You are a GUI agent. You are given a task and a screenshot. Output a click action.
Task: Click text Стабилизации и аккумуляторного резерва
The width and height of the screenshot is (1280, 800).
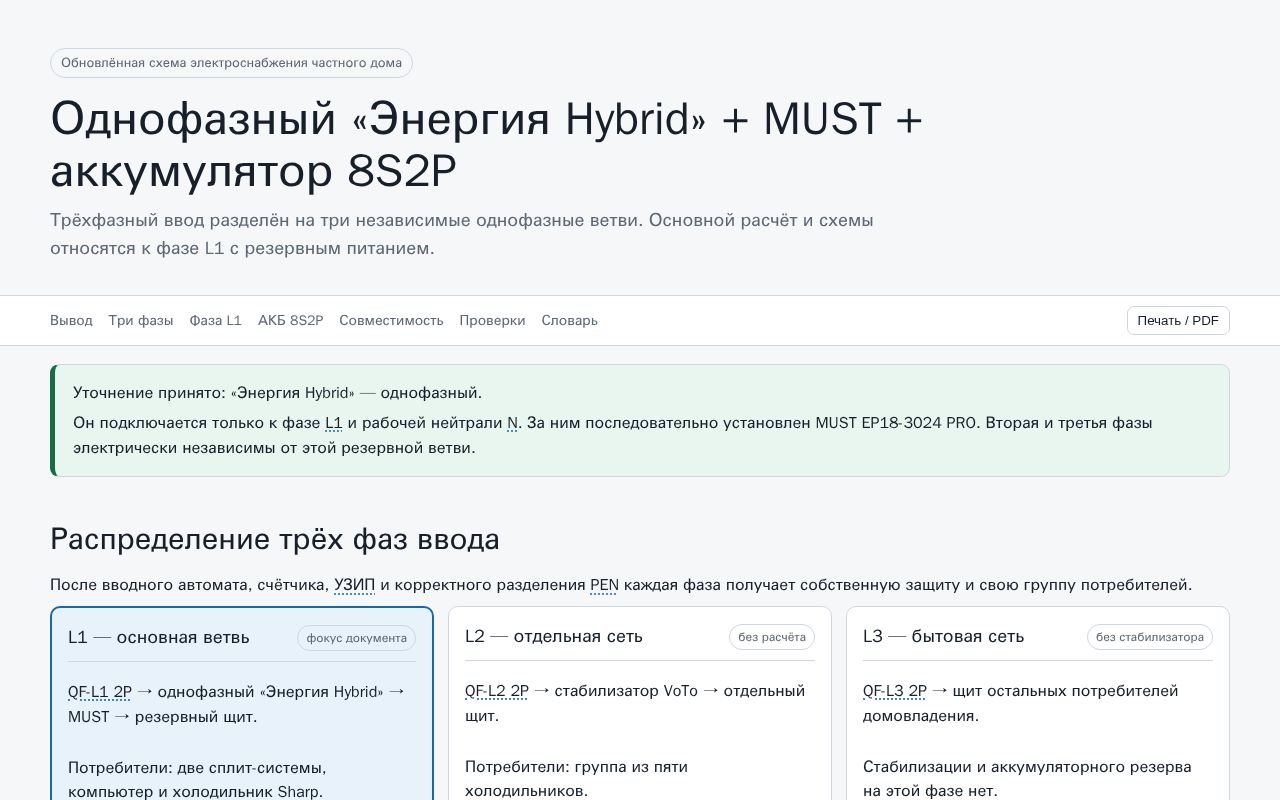point(1027,779)
